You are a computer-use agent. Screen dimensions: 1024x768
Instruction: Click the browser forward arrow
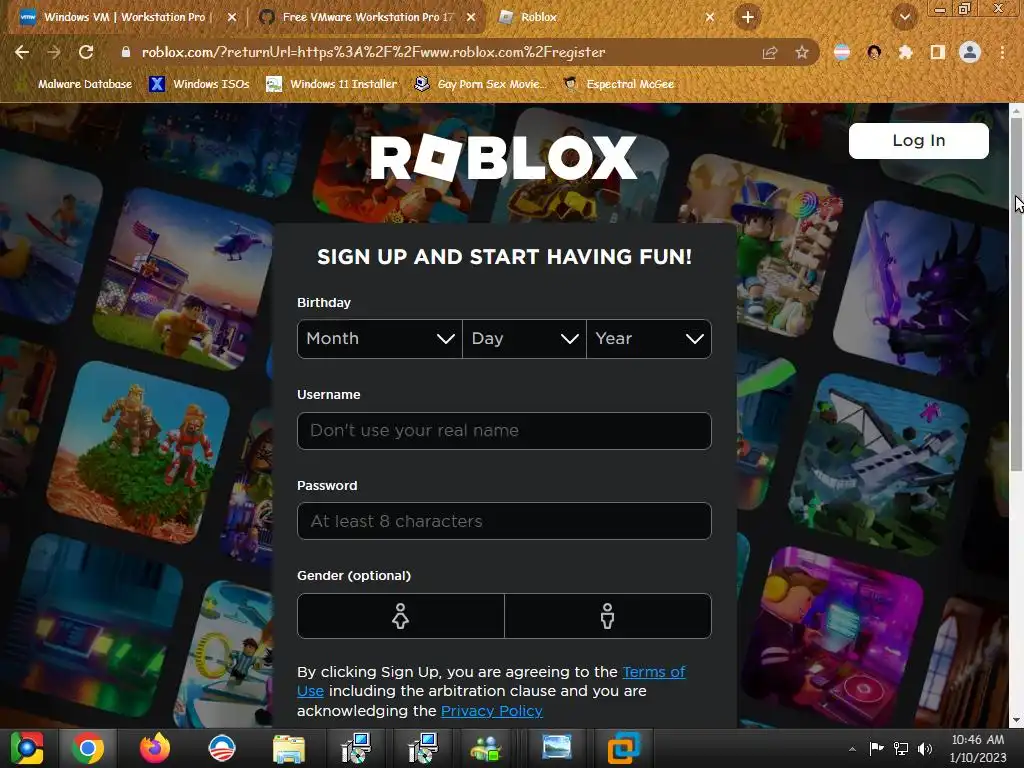point(54,52)
